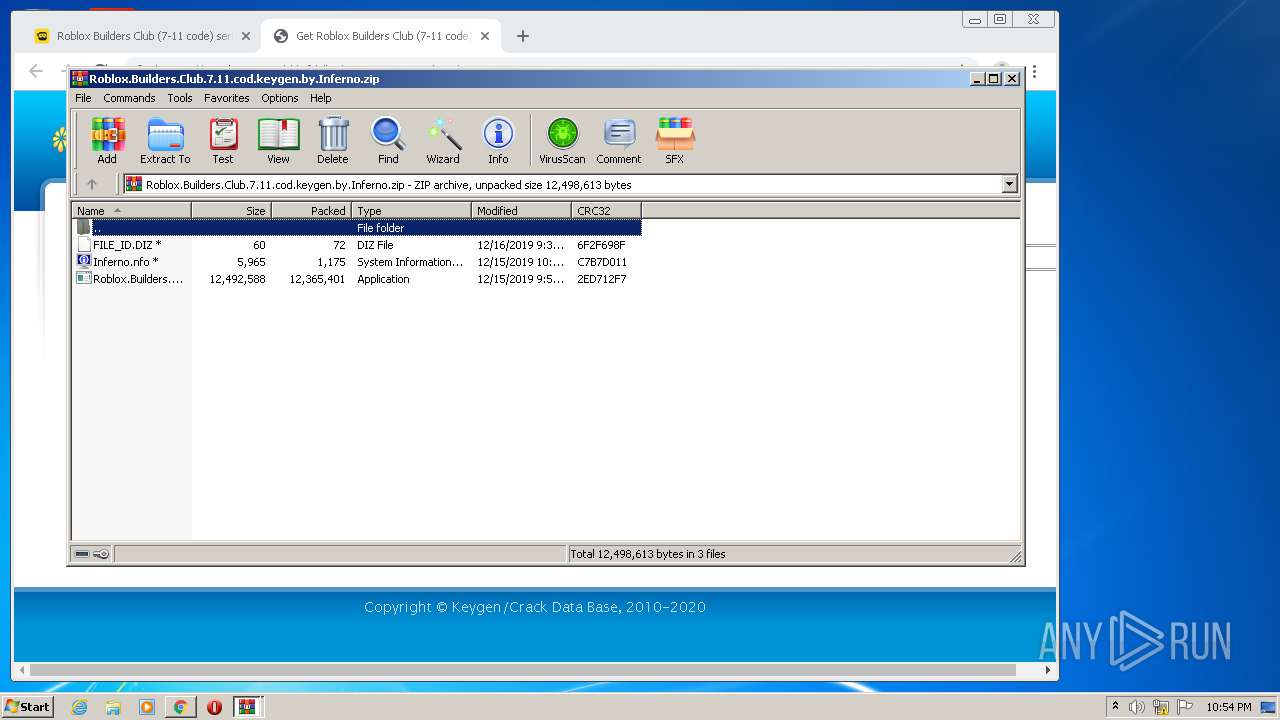The width and height of the screenshot is (1280, 720).
Task: Sort by Size column header
Action: pos(231,210)
